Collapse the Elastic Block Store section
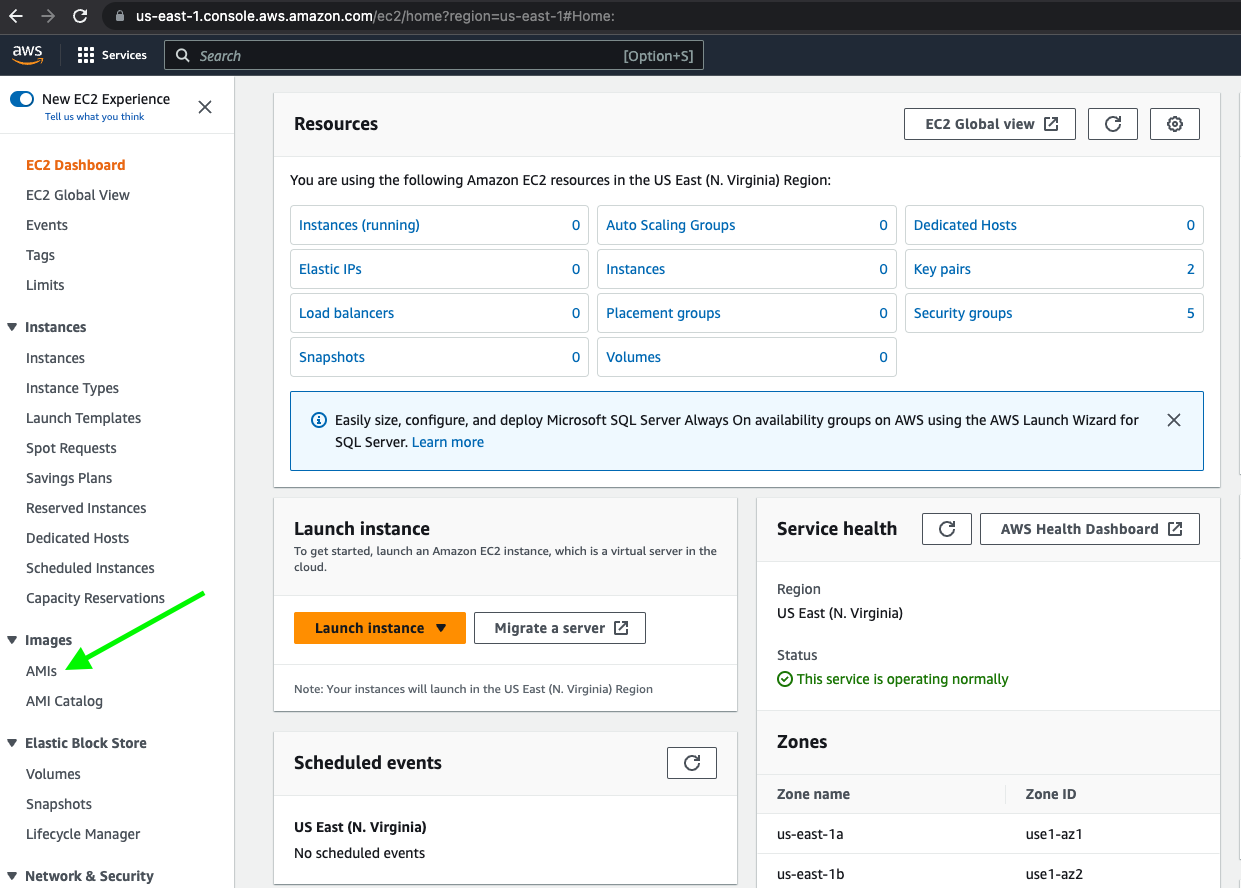This screenshot has height=888, width=1241. 12,743
